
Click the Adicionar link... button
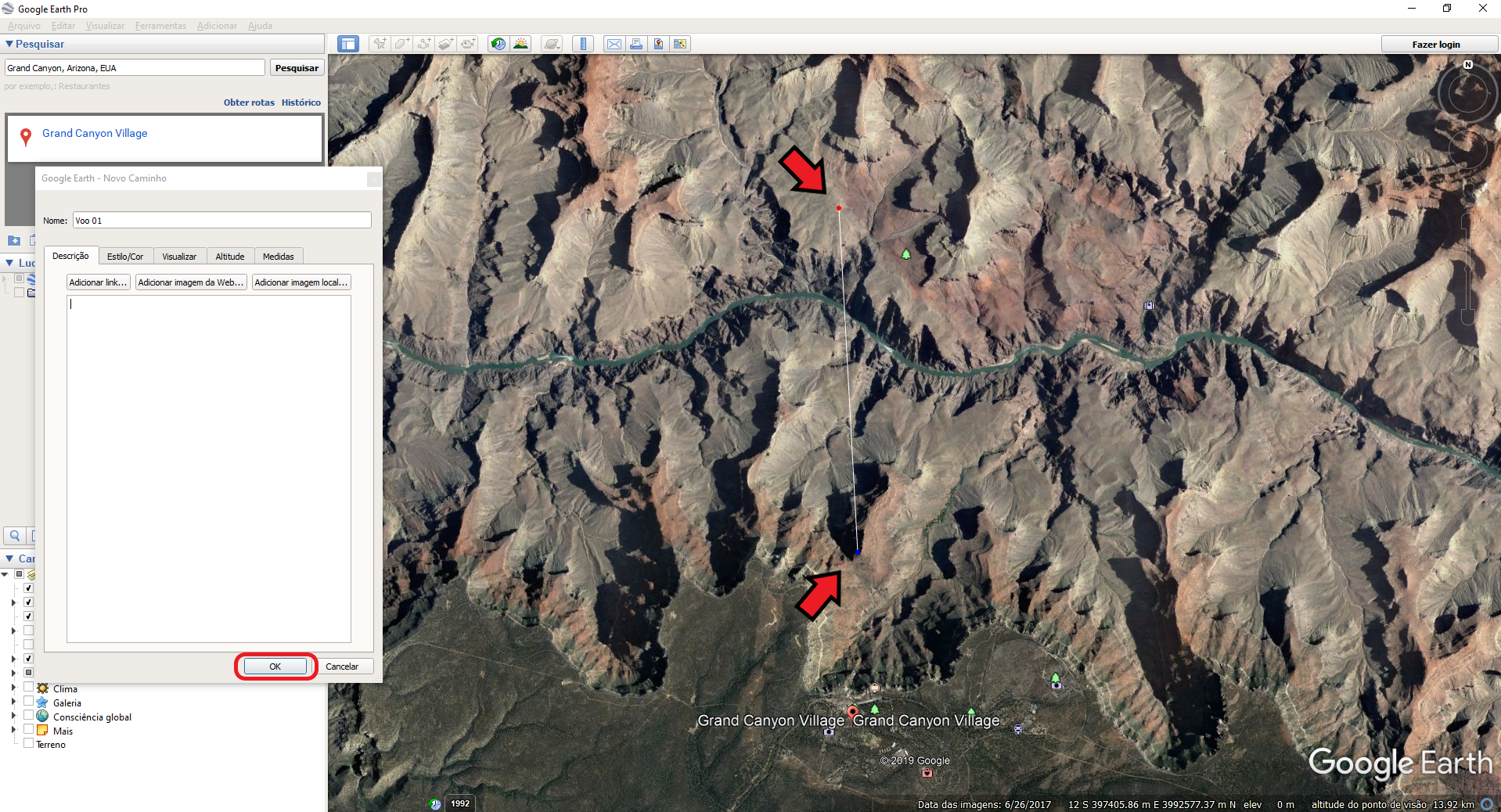pyautogui.click(x=98, y=282)
